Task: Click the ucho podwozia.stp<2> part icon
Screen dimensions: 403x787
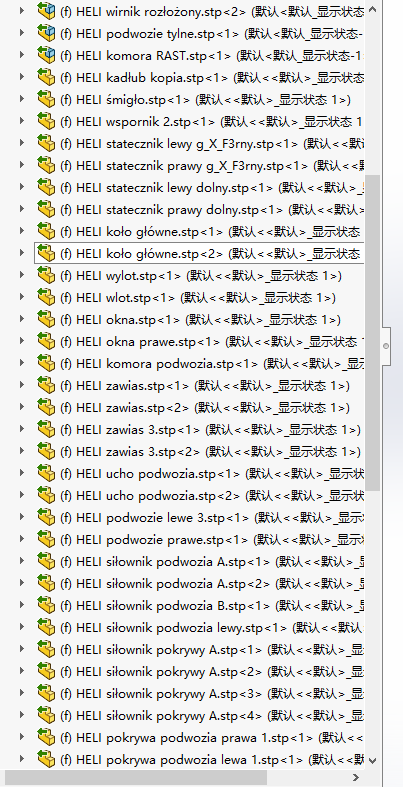Action: pos(46,495)
